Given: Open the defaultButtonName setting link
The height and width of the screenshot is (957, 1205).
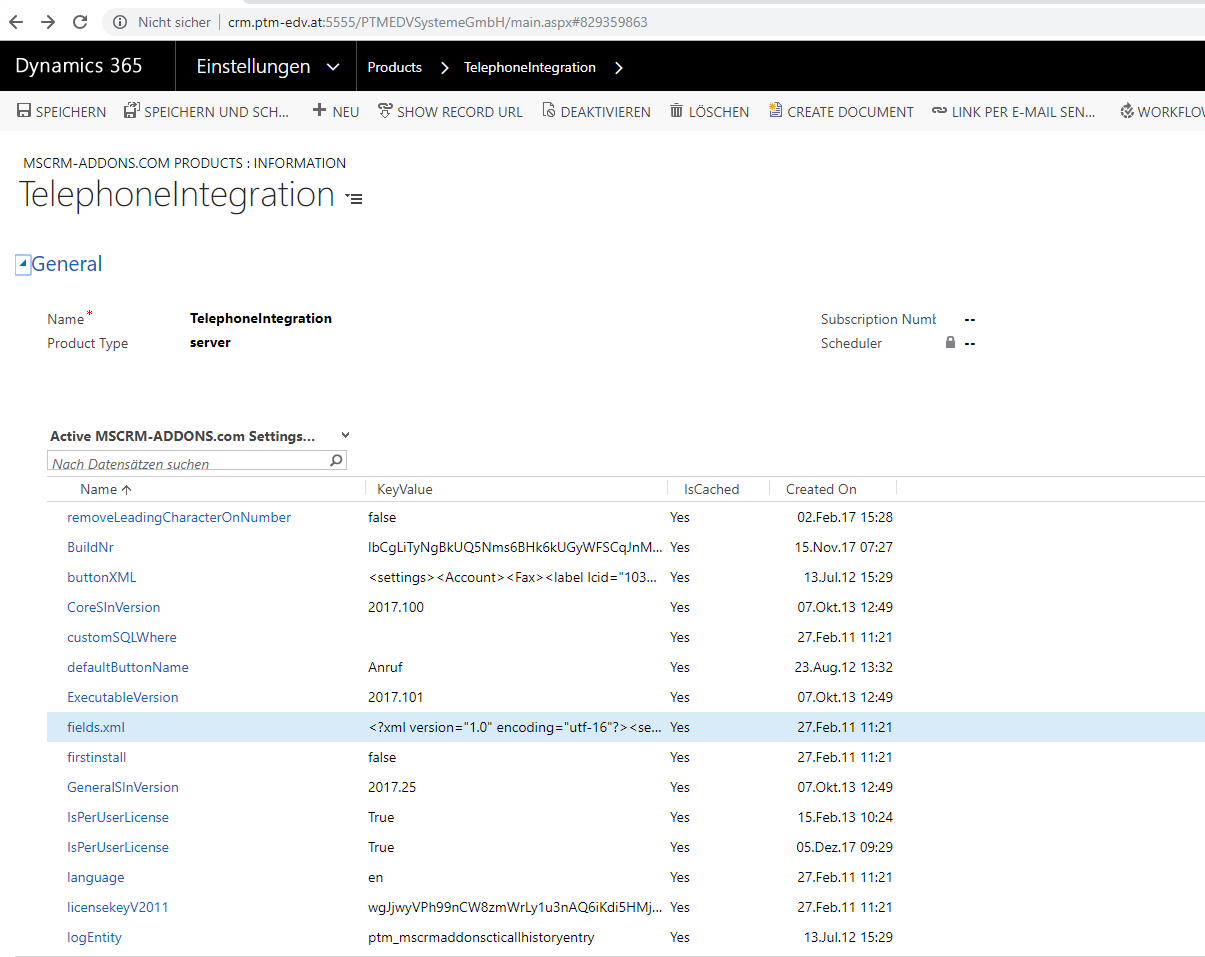Looking at the screenshot, I should 128,668.
